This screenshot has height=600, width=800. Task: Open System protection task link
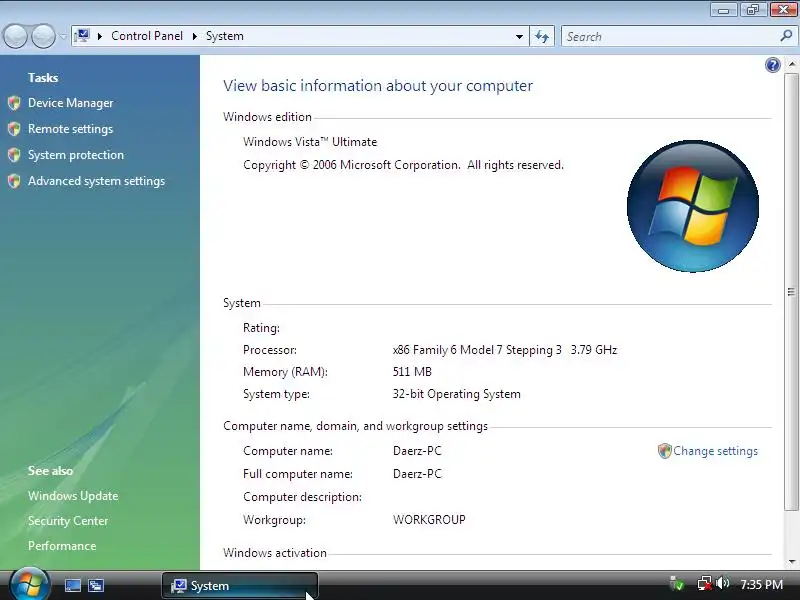tap(76, 155)
